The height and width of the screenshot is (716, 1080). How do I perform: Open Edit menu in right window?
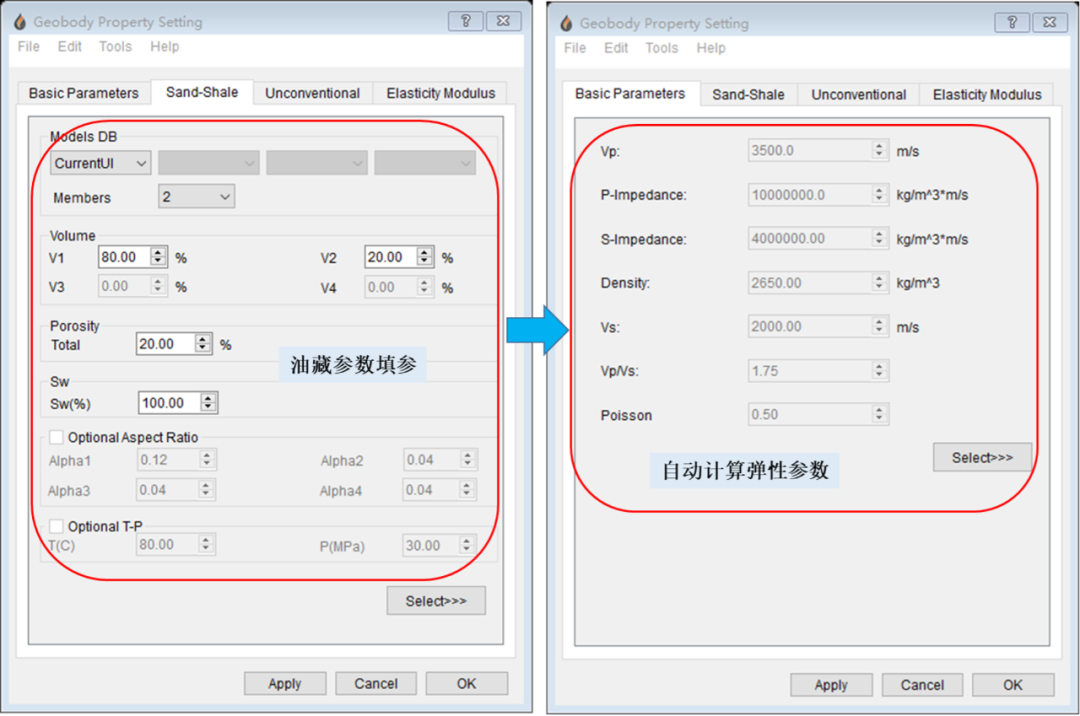point(616,48)
